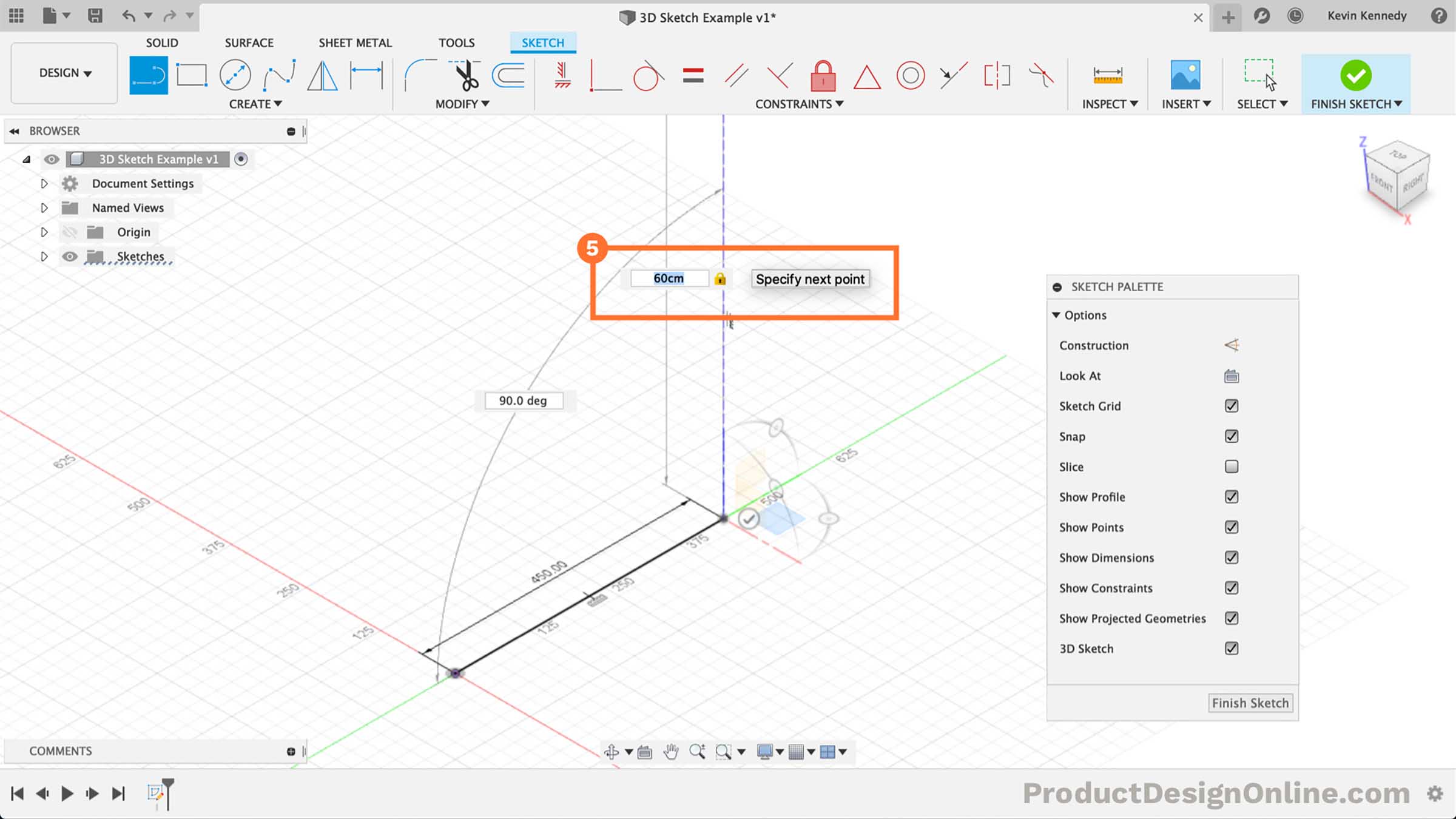Edit the 60cm dimension input field

(668, 278)
